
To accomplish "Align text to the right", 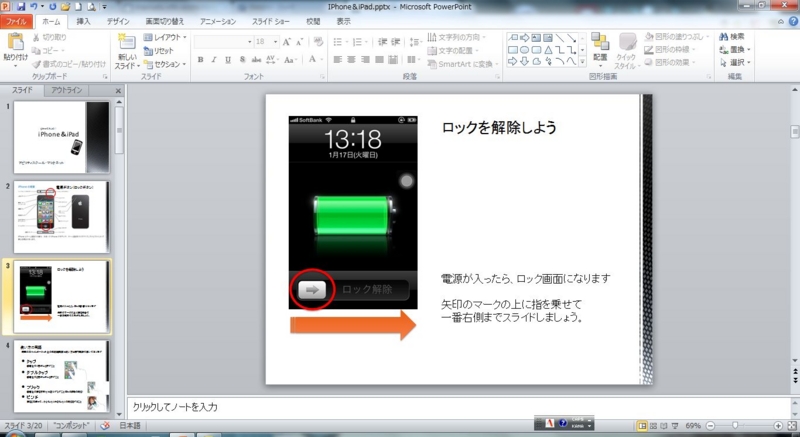I will (365, 60).
